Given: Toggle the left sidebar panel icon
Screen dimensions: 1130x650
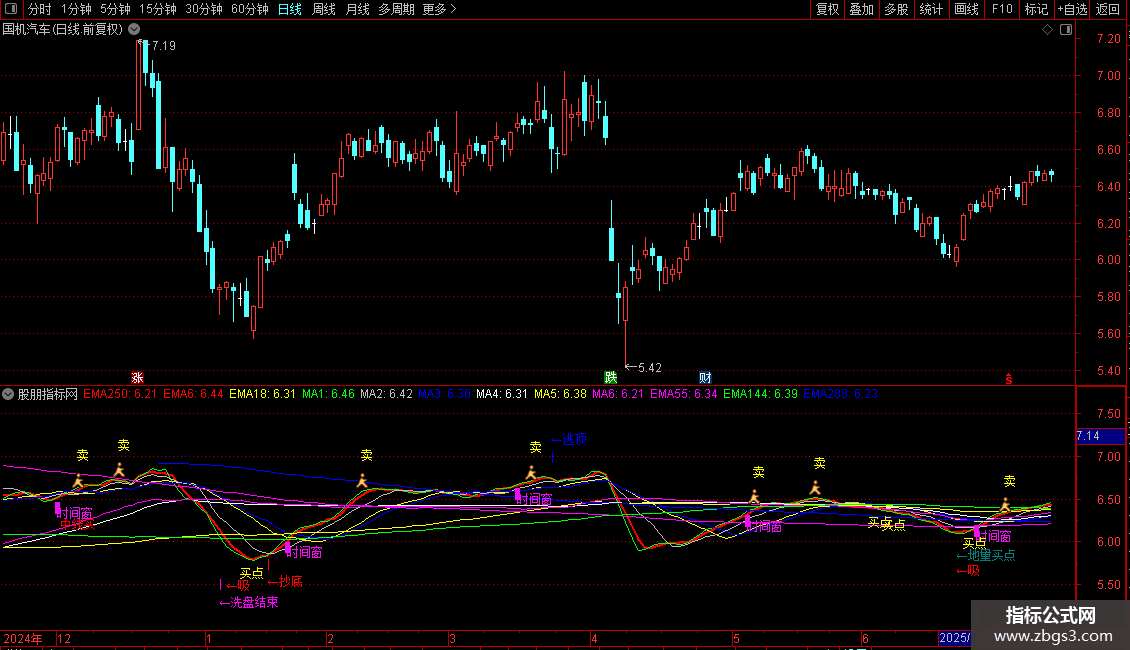Looking at the screenshot, I should (x=11, y=9).
